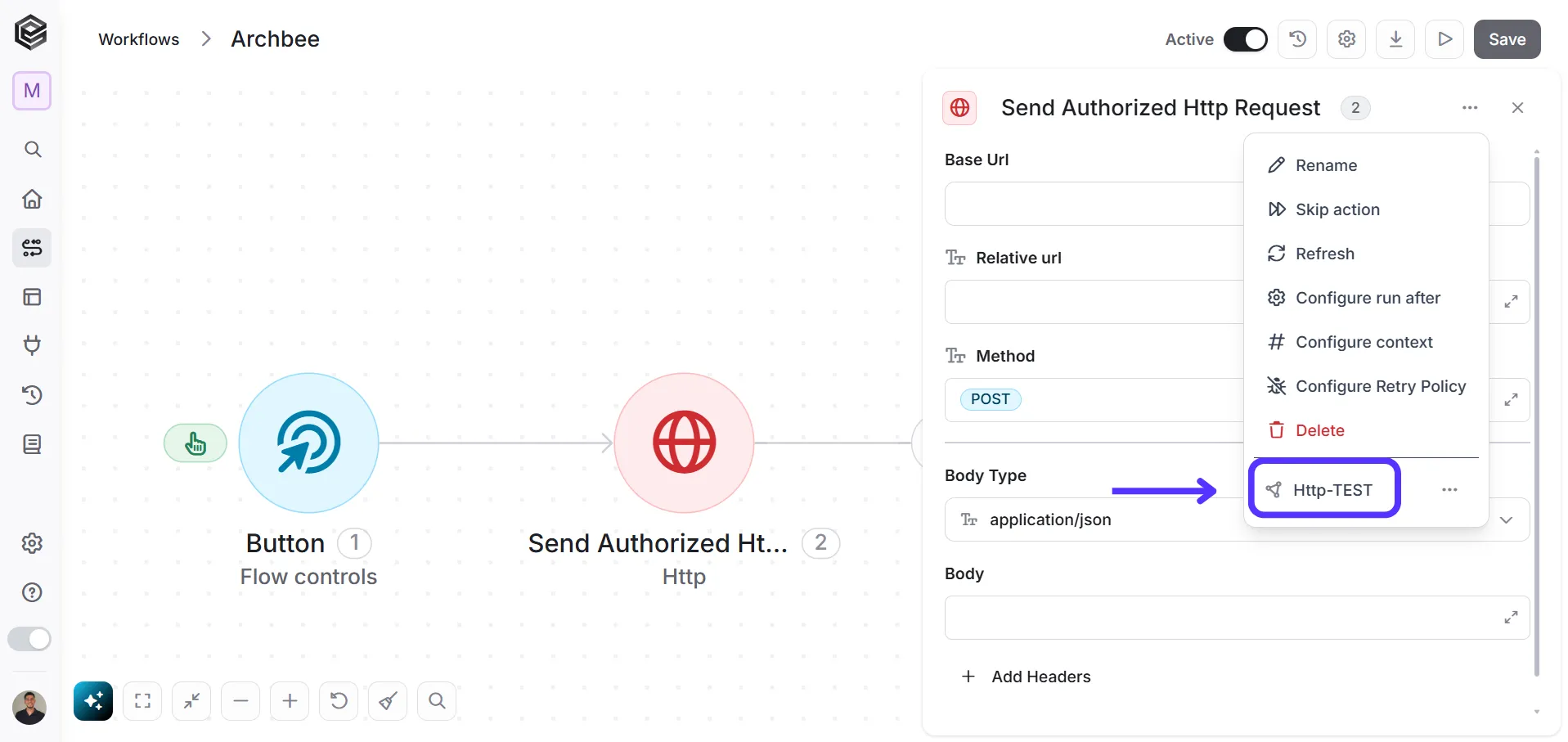Select the Button flow controls node
Image resolution: width=1568 pixels, height=742 pixels.
click(308, 443)
